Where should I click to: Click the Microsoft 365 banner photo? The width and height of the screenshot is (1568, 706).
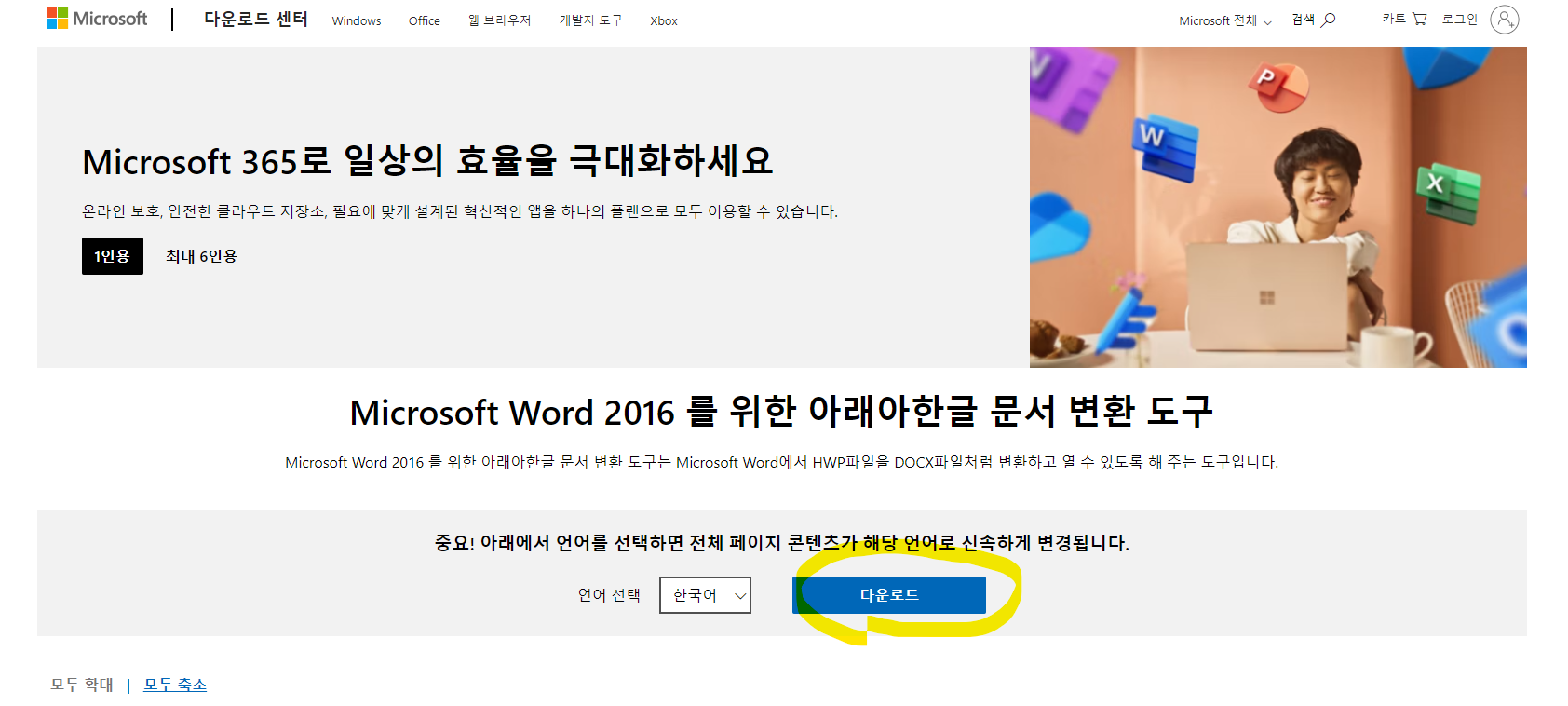1278,207
